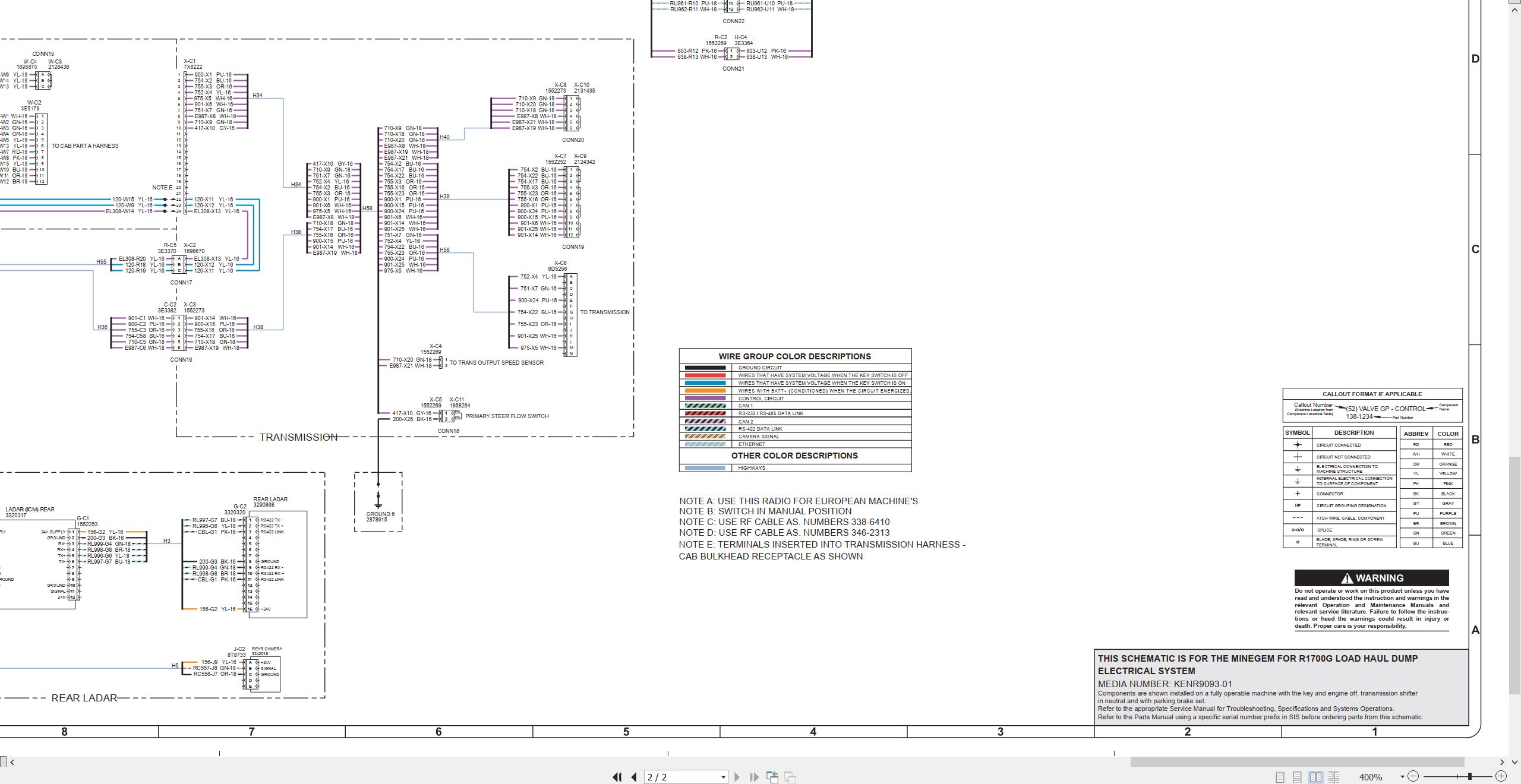The width and height of the screenshot is (1521, 784).
Task: Click the horizontal scrollbar right arrow
Action: pyautogui.click(x=1502, y=761)
